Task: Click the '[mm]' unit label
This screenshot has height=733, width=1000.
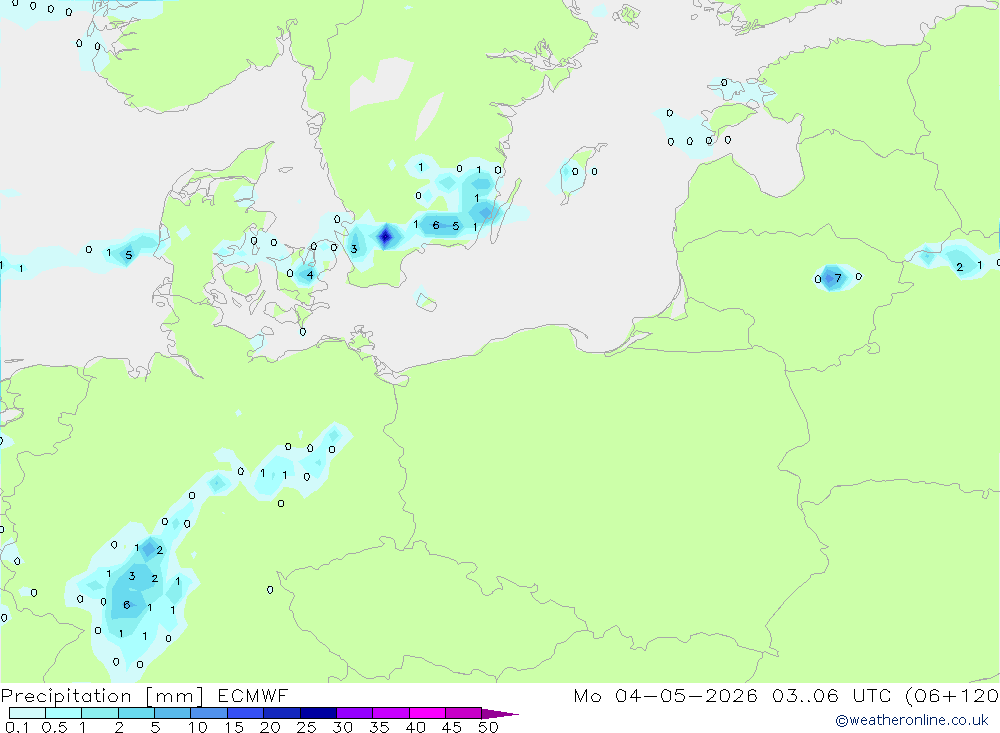Action: [x=175, y=696]
